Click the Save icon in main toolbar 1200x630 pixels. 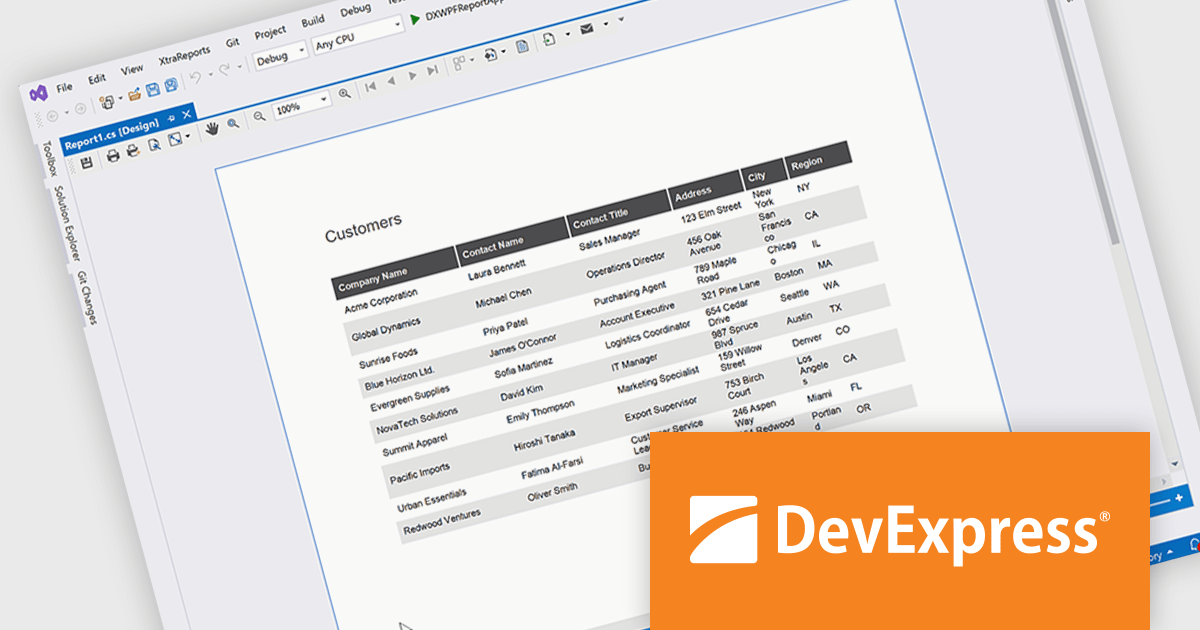[x=153, y=90]
